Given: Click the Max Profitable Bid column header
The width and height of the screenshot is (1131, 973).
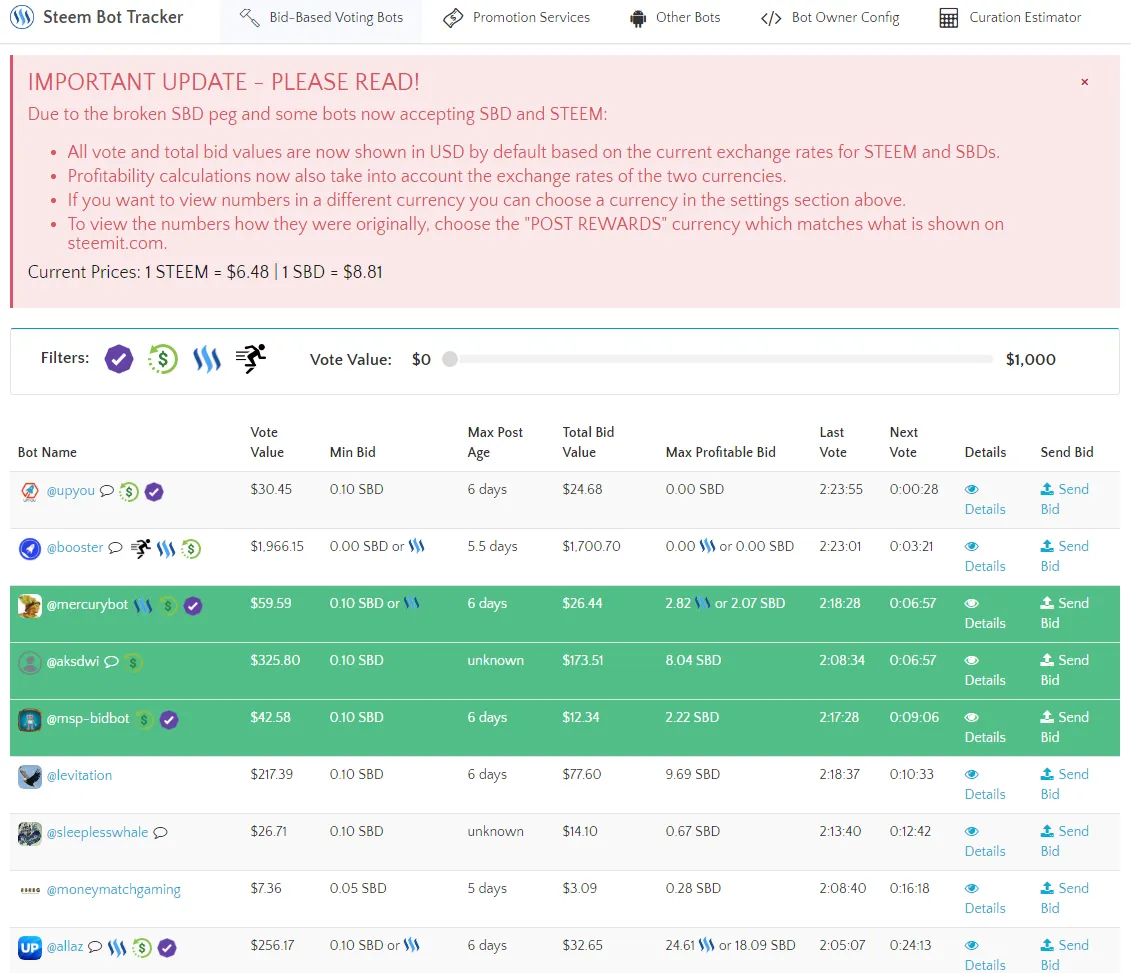Looking at the screenshot, I should click(720, 452).
